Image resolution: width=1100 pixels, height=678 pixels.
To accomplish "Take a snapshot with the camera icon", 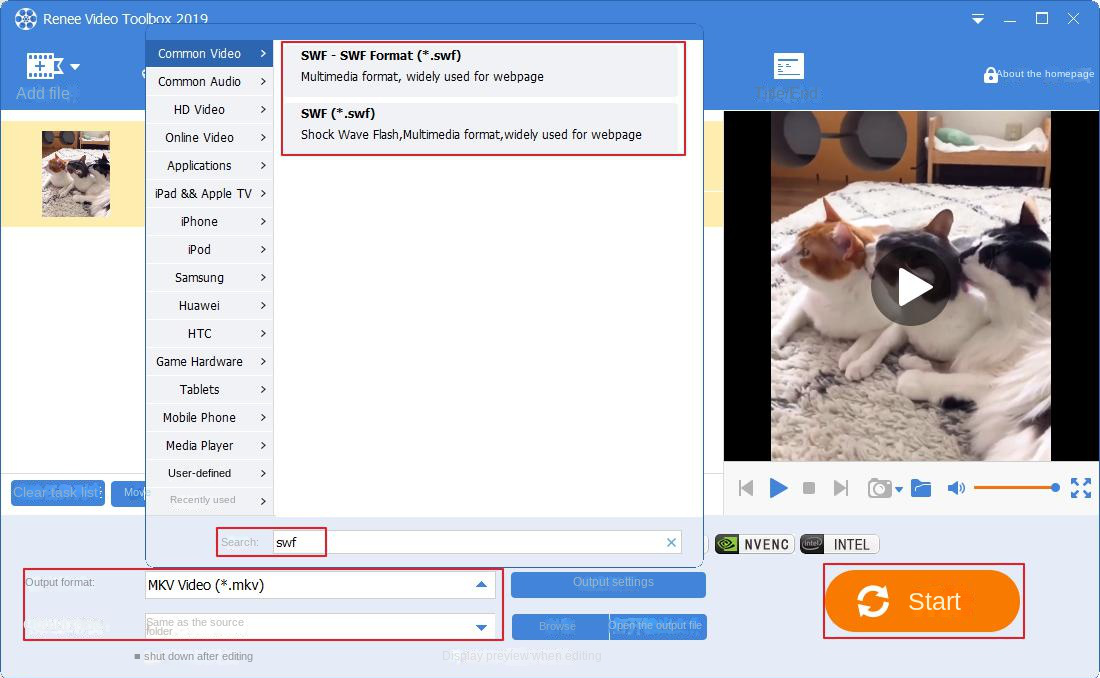I will 879,488.
